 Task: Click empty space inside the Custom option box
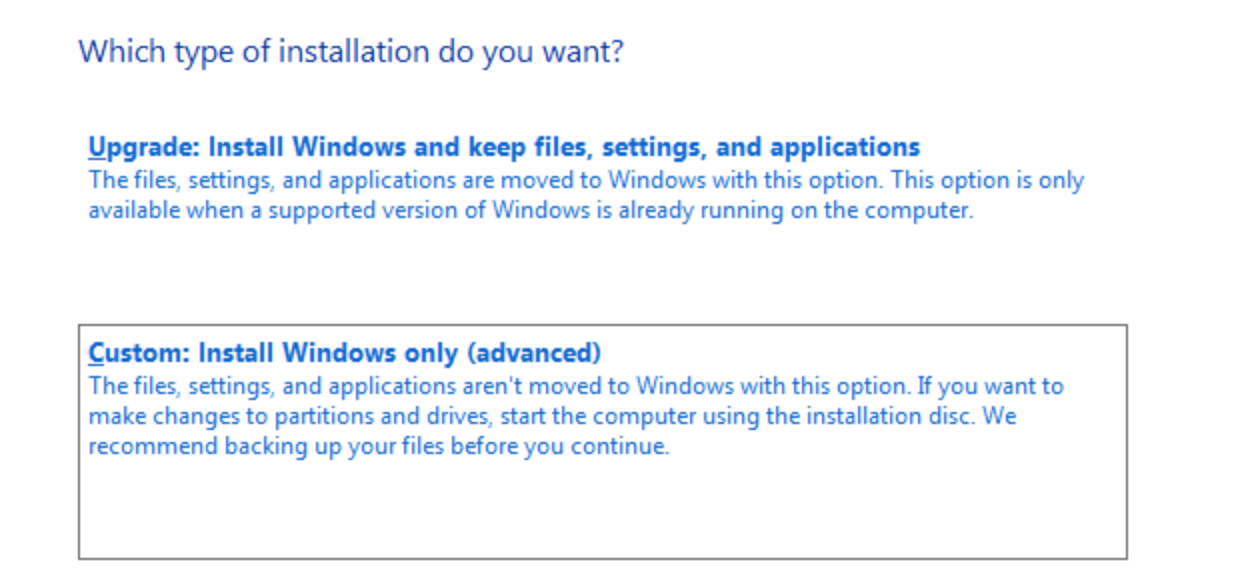pos(600,510)
